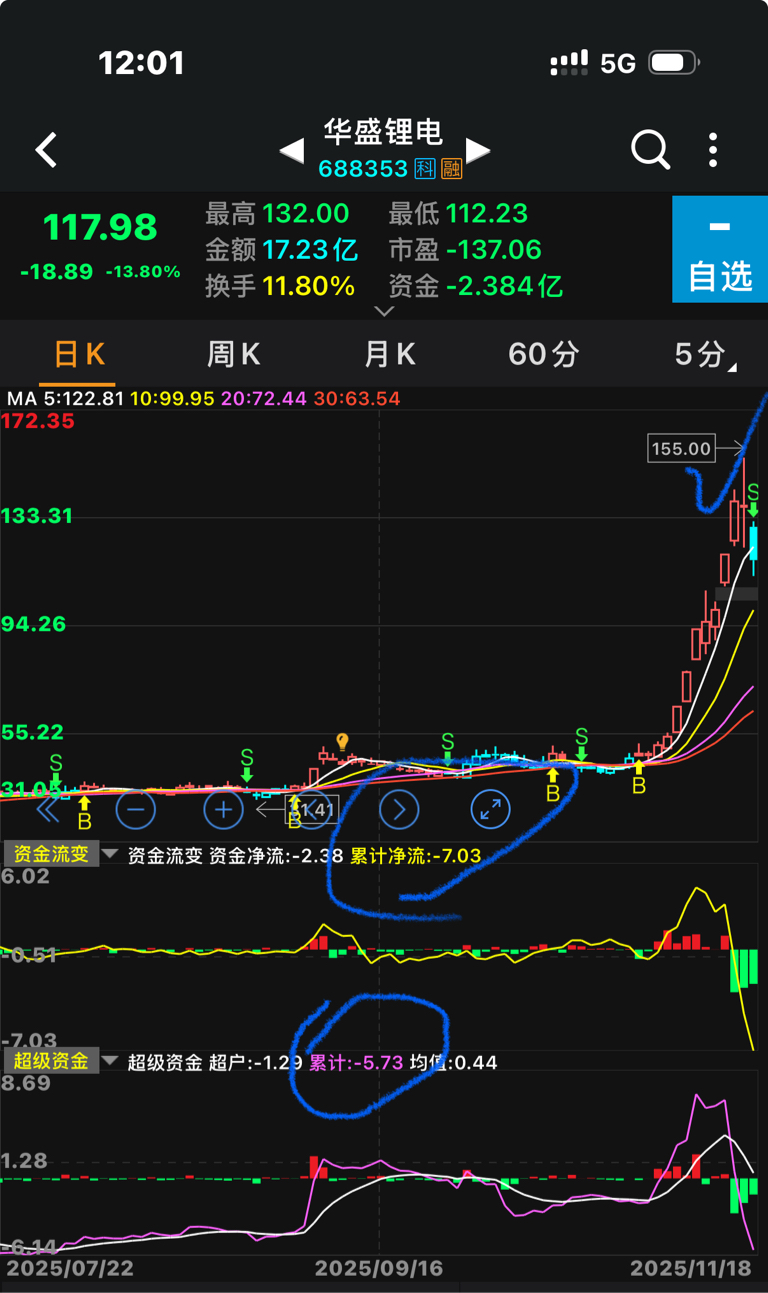Viewport: 768px width, 1293px height.
Task: Go to next stock with right triangle
Action: point(478,151)
